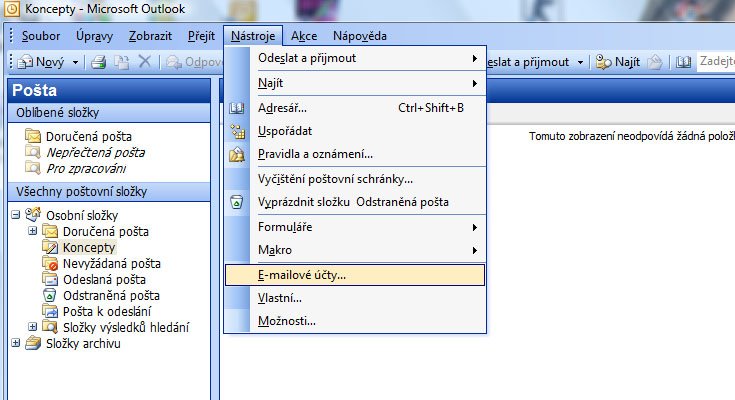Screen dimensions: 735x400
Task: Click into the Zadejte contact search field
Action: [716, 61]
